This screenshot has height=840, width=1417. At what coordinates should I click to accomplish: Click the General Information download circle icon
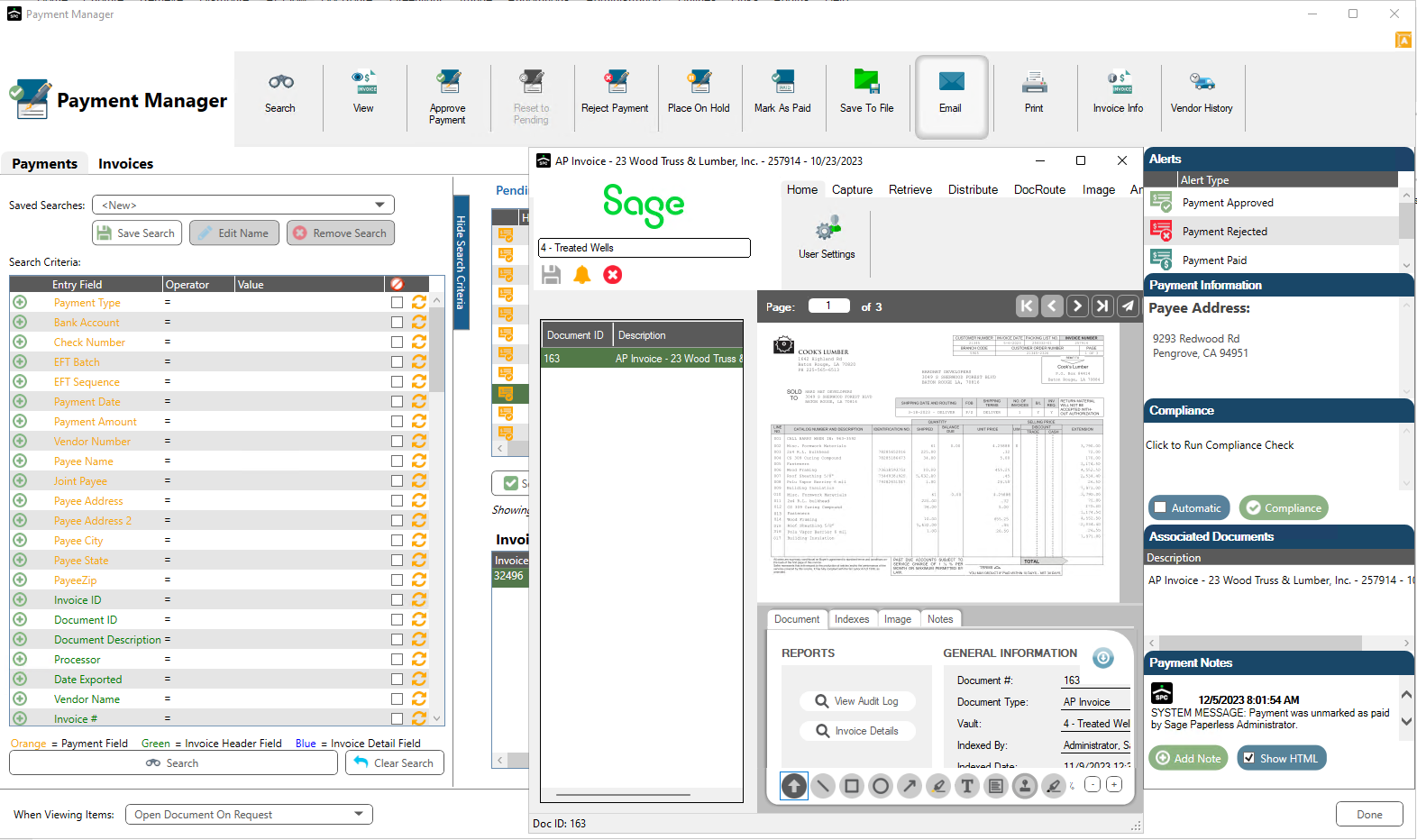pyautogui.click(x=1103, y=658)
